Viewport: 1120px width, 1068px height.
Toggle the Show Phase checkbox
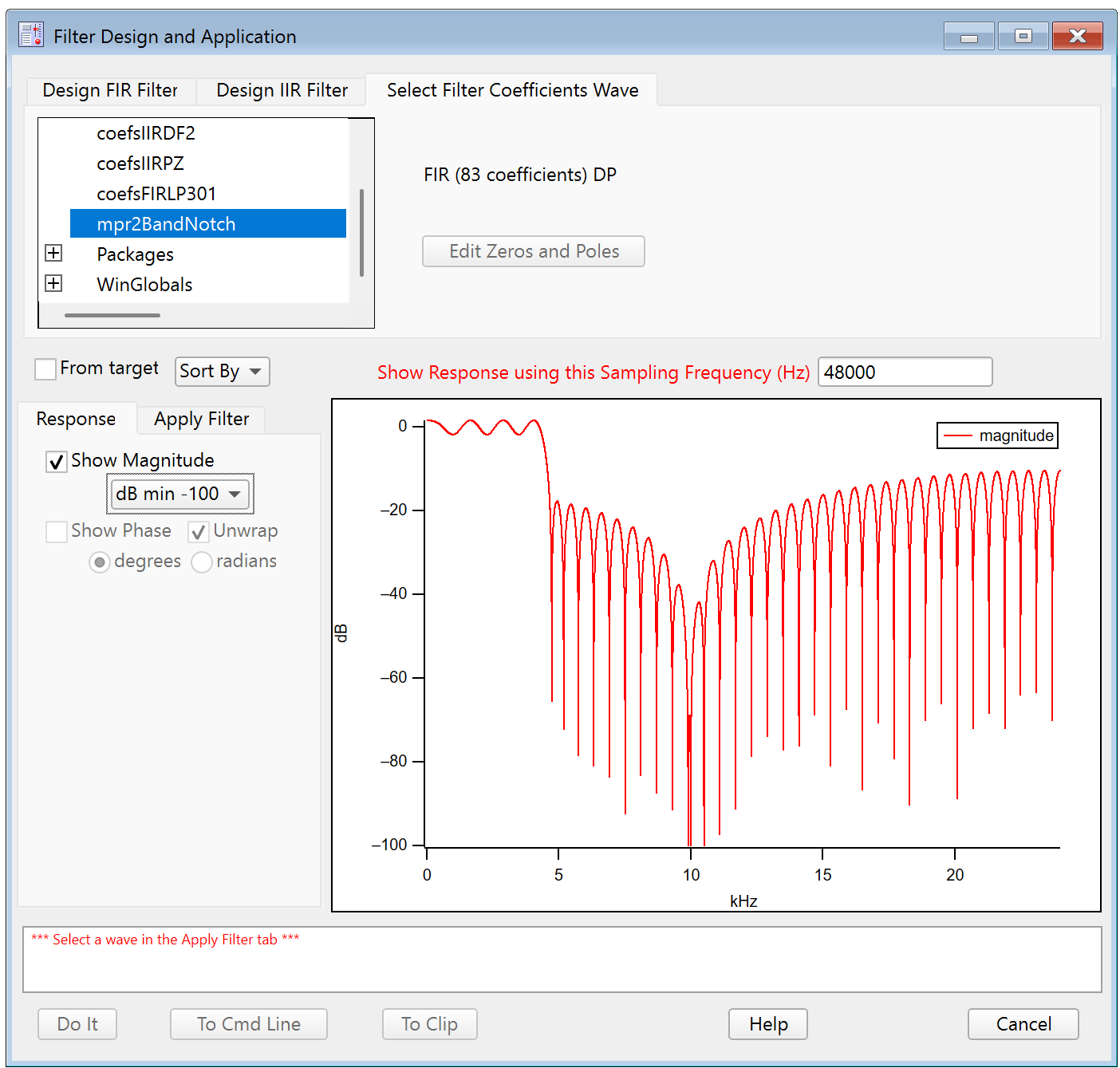coord(57,532)
